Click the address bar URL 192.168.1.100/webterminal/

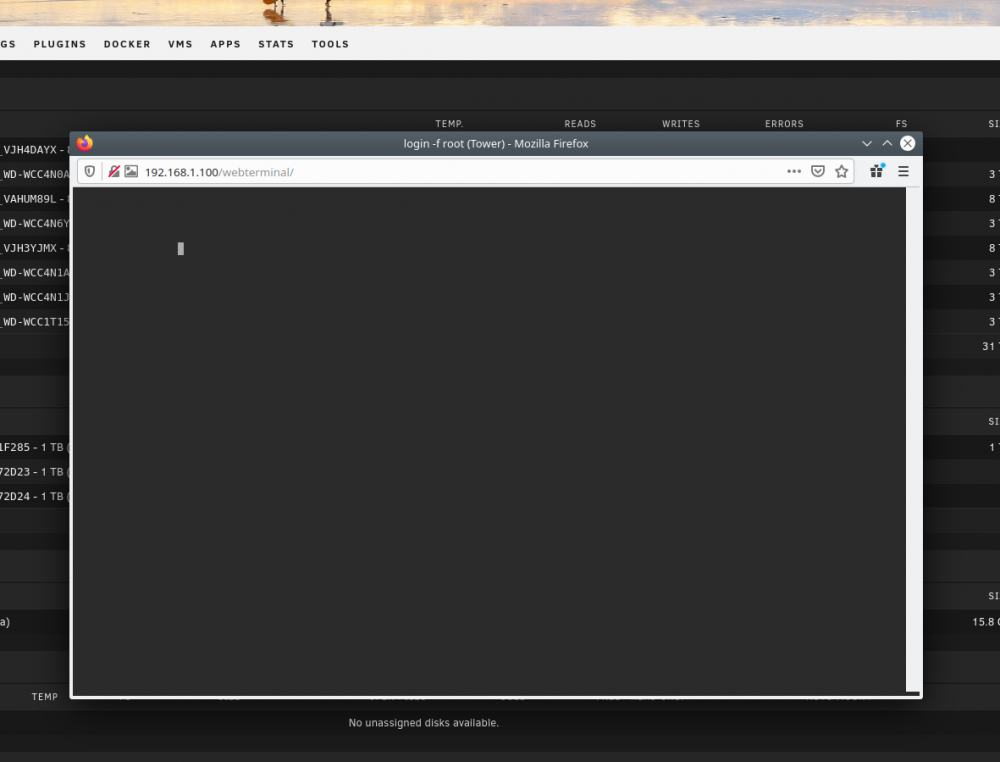pos(219,172)
